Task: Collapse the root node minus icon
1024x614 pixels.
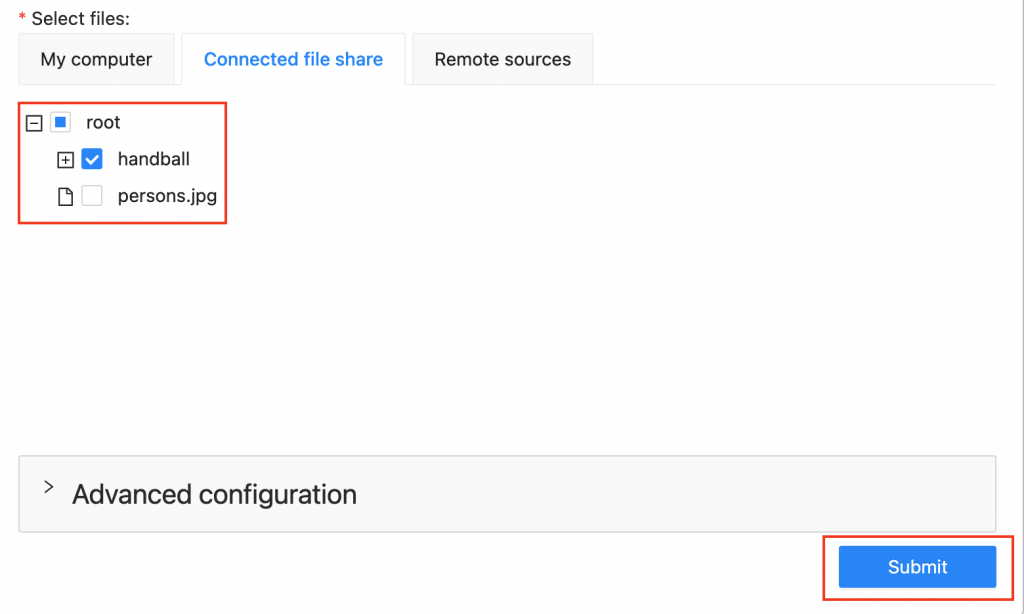Action: click(x=34, y=123)
